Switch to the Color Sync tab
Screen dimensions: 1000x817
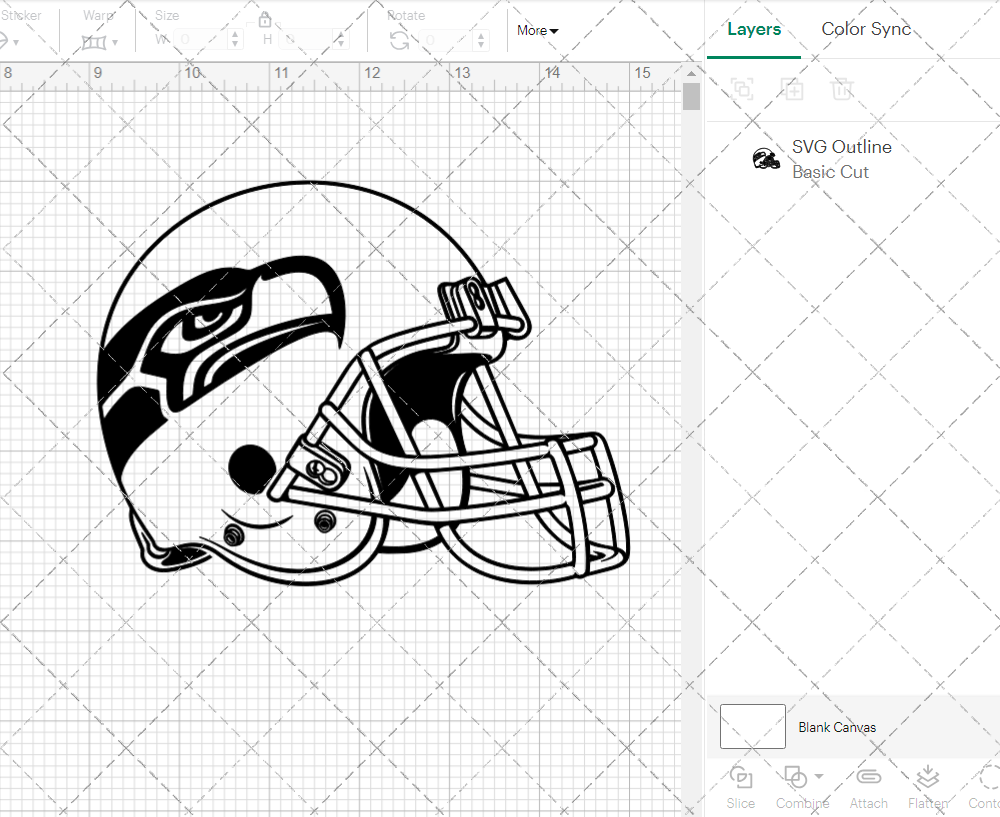click(866, 29)
